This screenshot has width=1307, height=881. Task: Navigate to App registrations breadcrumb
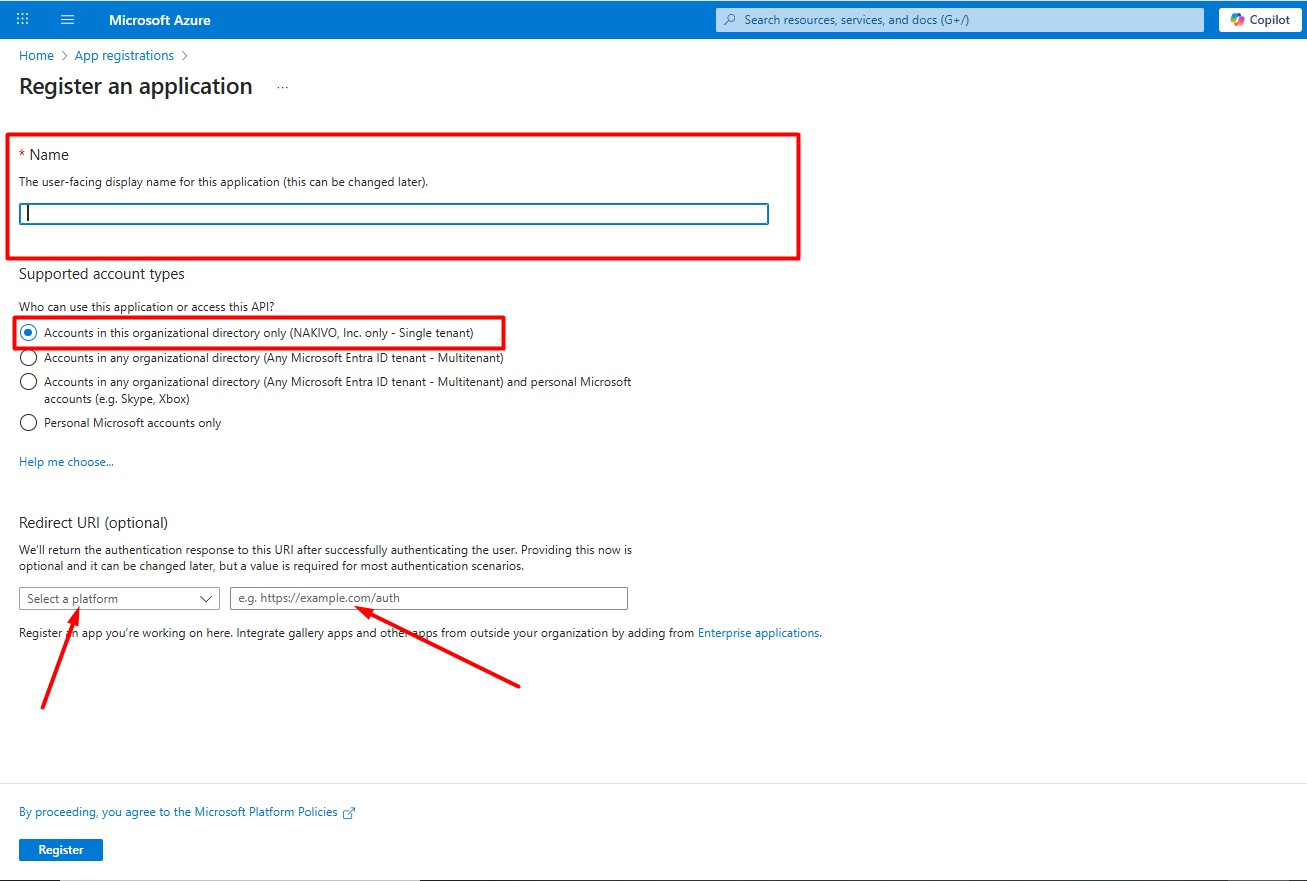click(124, 56)
